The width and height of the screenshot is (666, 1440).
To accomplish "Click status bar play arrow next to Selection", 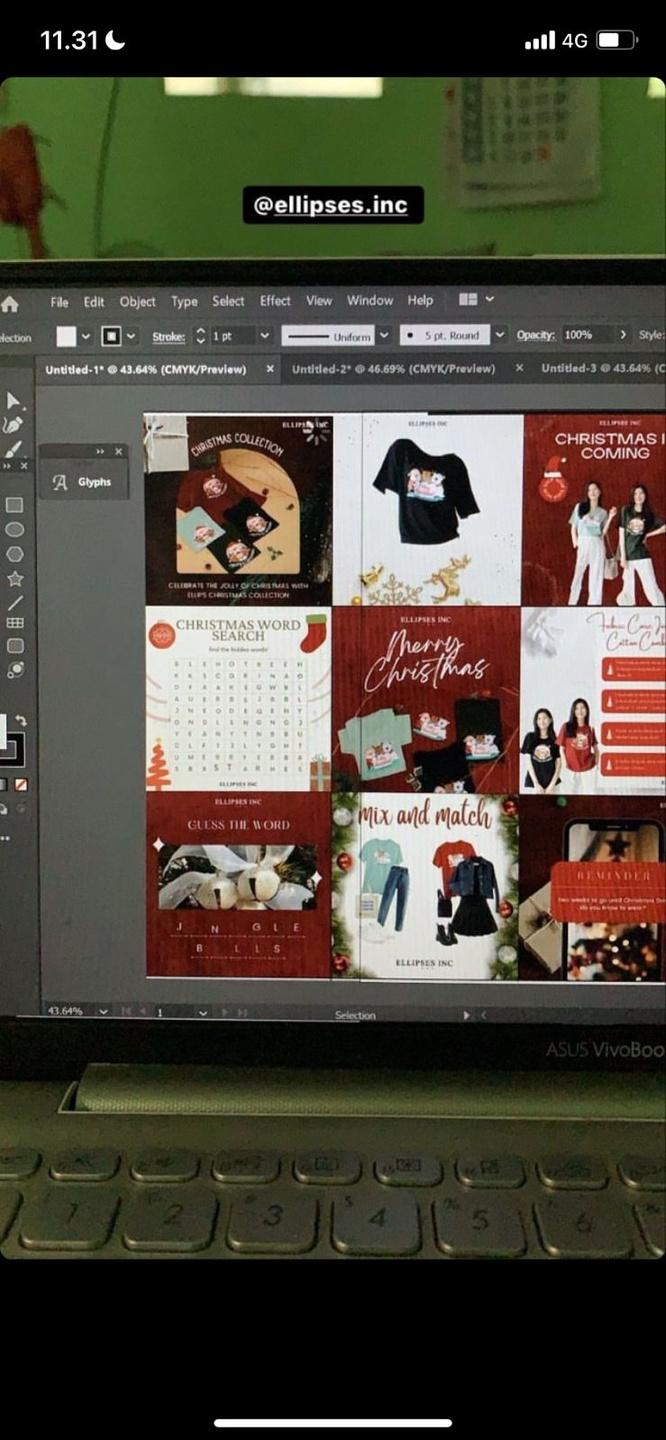I will [x=465, y=1015].
